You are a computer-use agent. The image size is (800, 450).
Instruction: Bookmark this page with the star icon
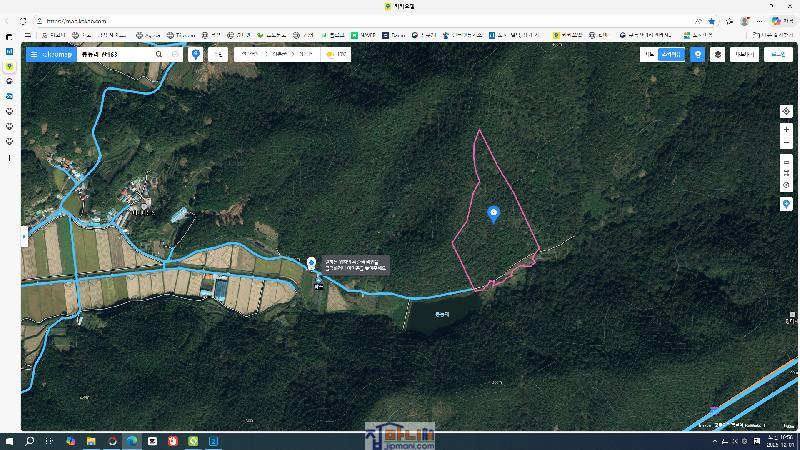(x=712, y=20)
